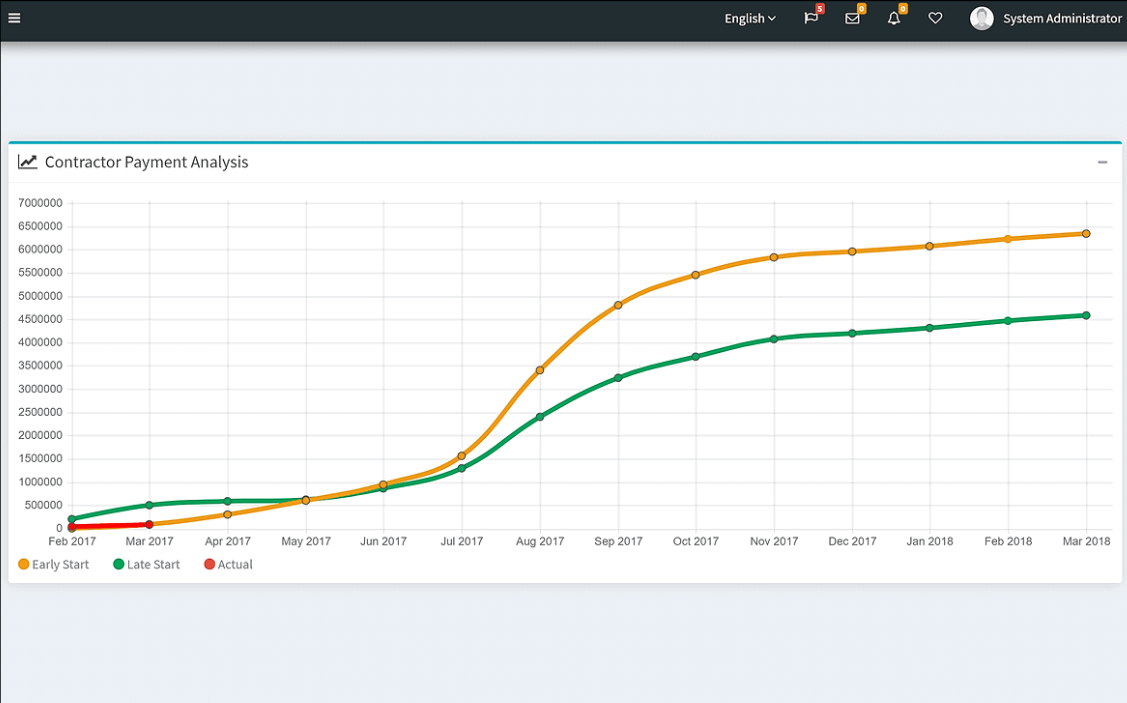The width and height of the screenshot is (1127, 703).
Task: Click the flag notifications icon
Action: coord(811,18)
